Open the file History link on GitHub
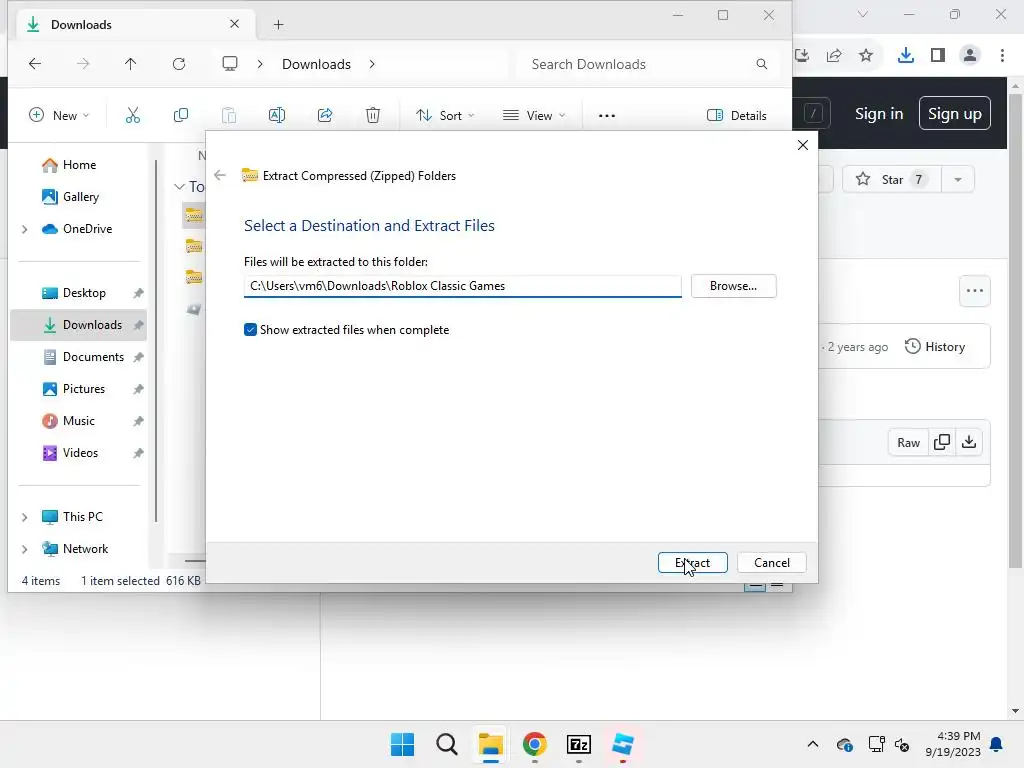Screen dimensions: 1024x768 [935, 347]
